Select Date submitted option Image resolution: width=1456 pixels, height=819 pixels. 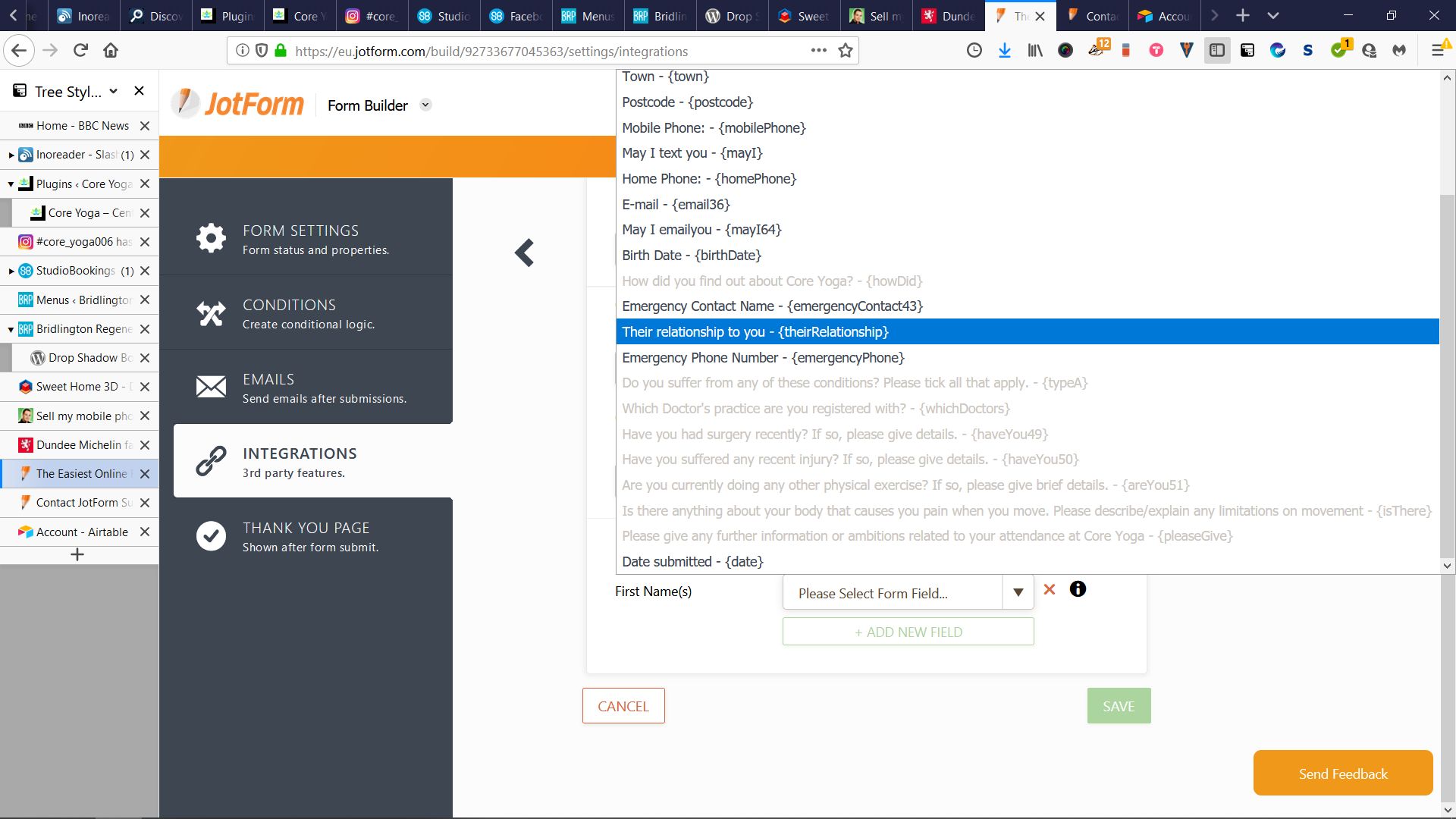coord(1028,561)
